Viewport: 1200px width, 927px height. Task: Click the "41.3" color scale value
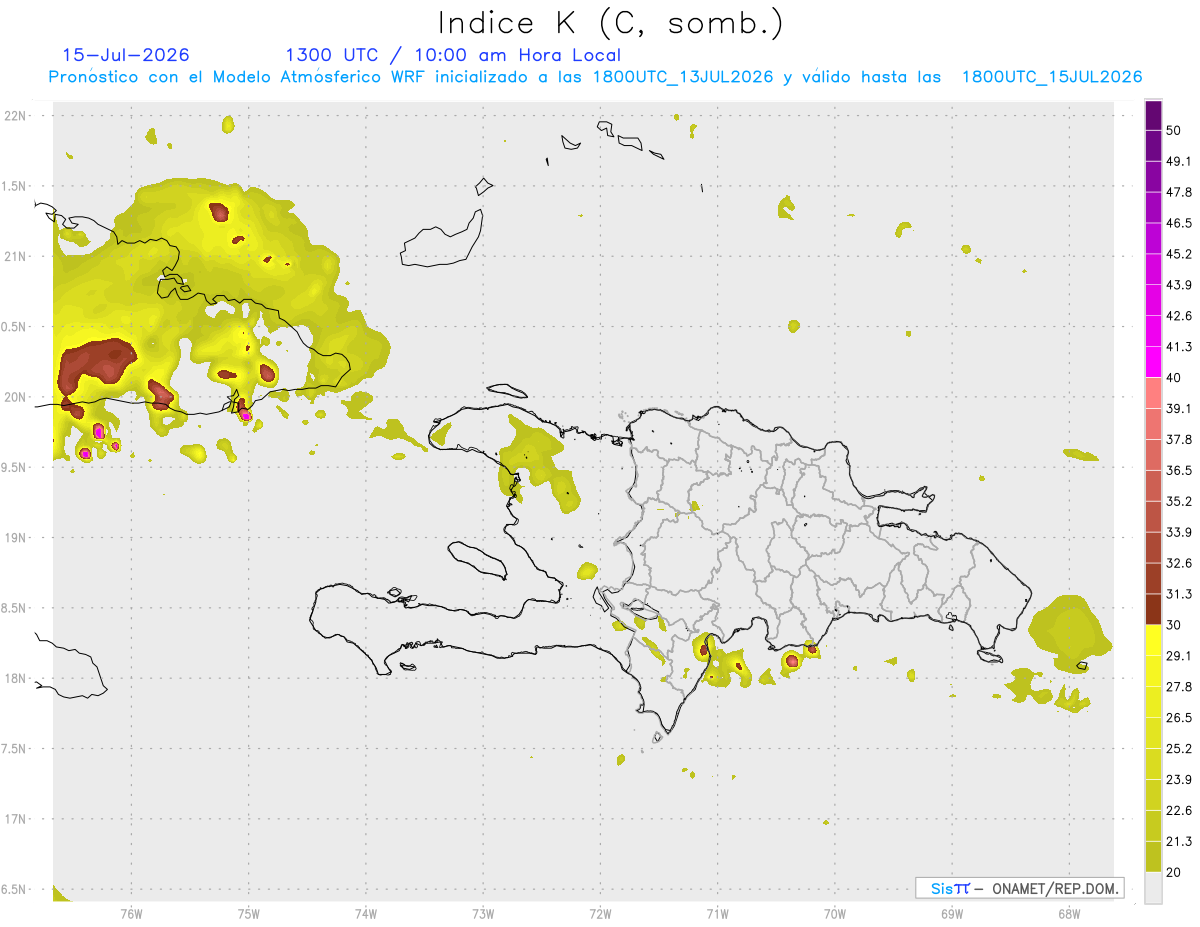coord(1179,347)
